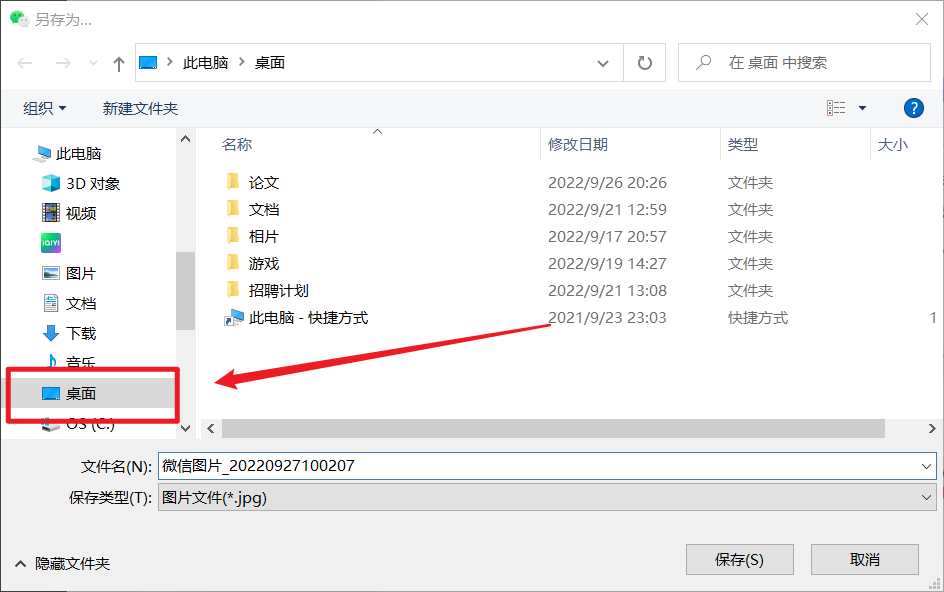Sort files by 大小 column
The width and height of the screenshot is (944, 592).
pos(892,145)
